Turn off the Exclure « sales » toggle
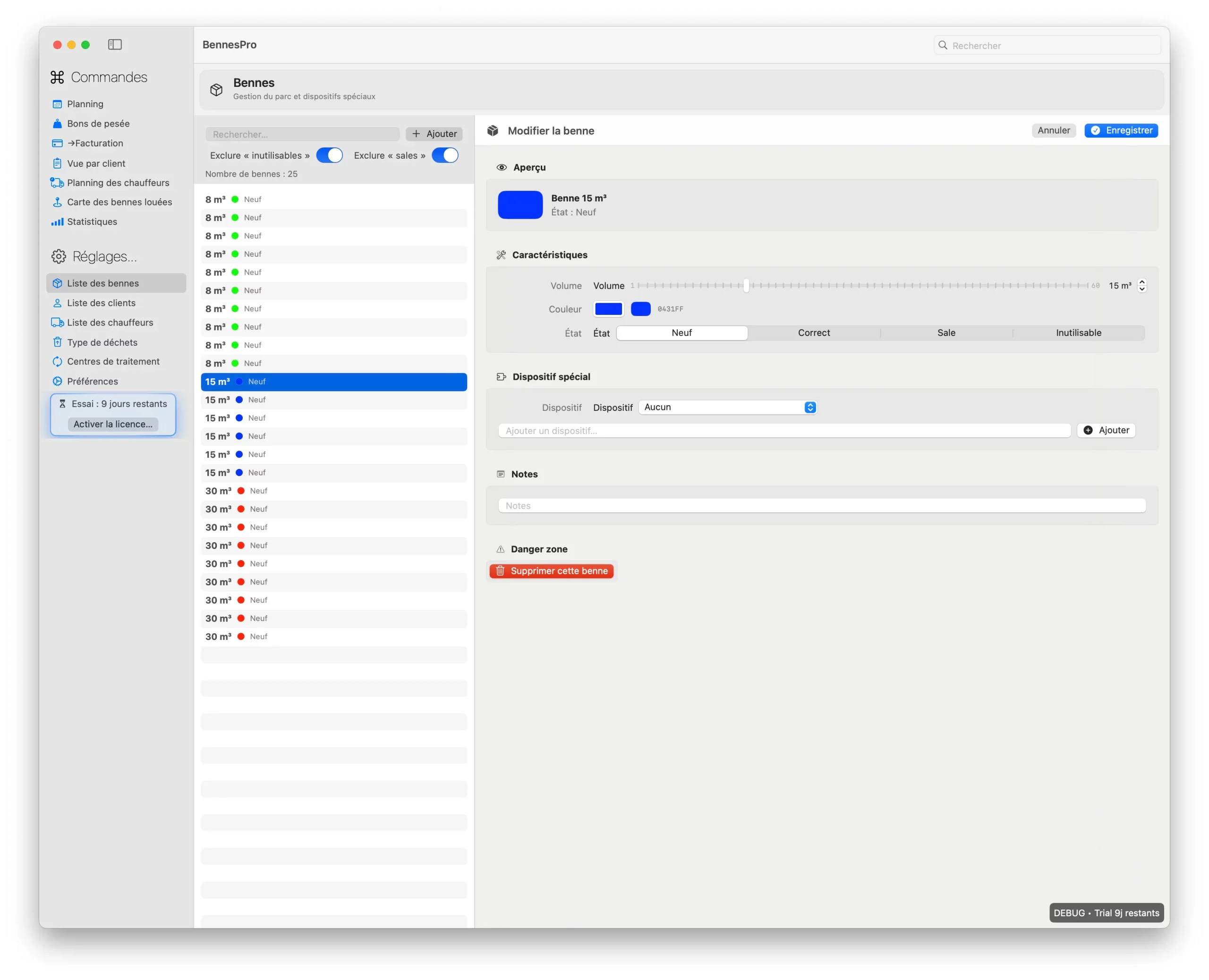The width and height of the screenshot is (1209, 980). pyautogui.click(x=445, y=155)
